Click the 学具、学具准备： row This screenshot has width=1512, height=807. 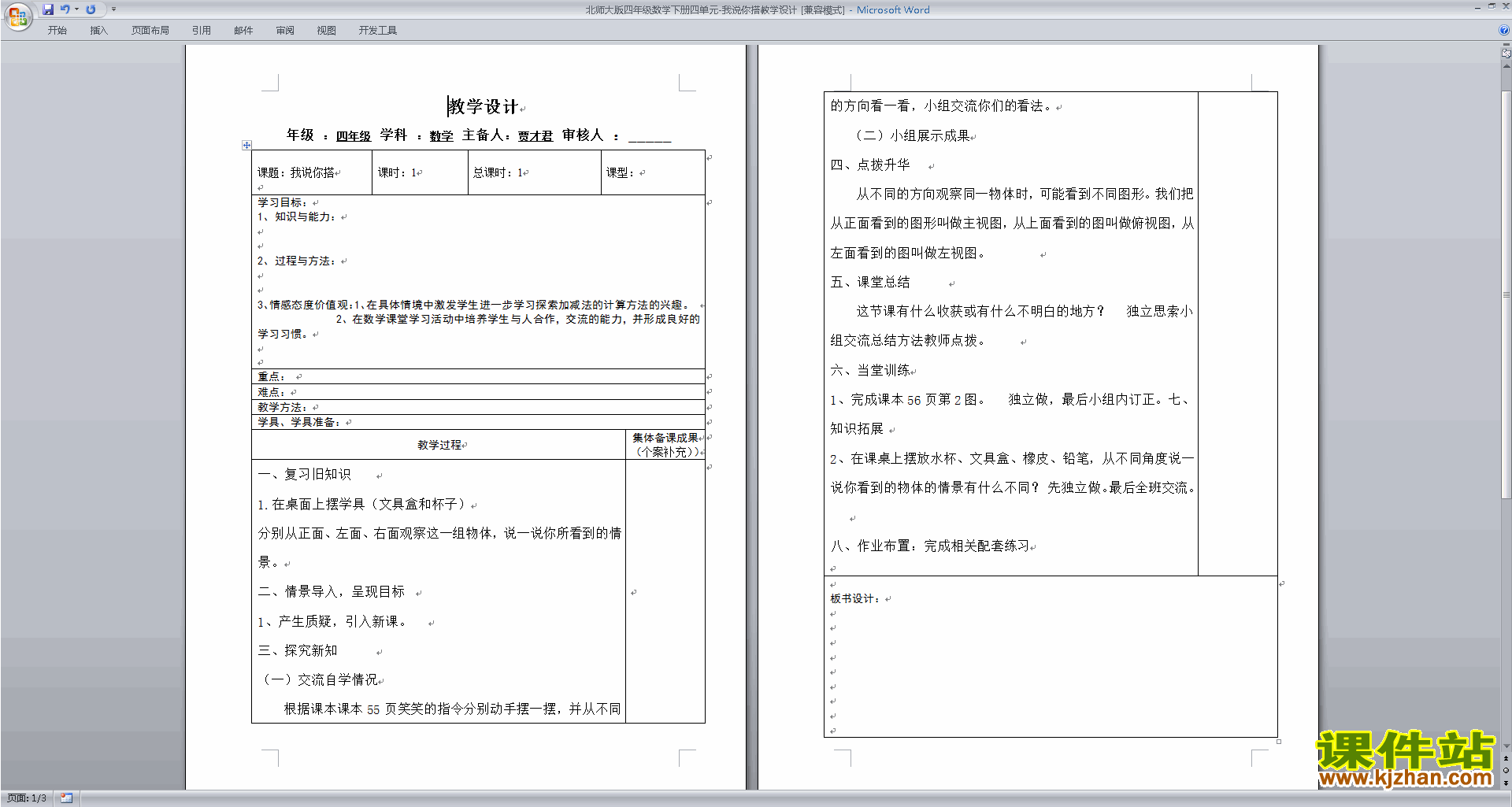pos(478,422)
